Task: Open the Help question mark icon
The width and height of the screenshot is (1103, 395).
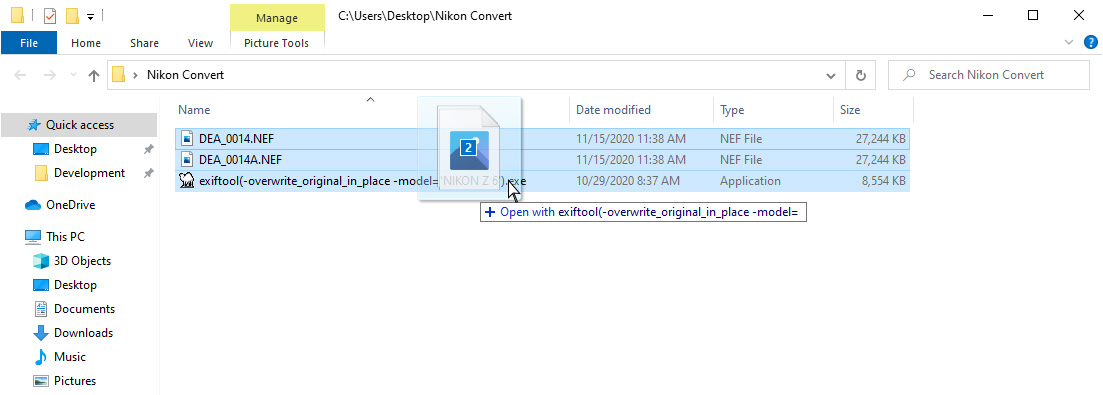Action: 1091,43
